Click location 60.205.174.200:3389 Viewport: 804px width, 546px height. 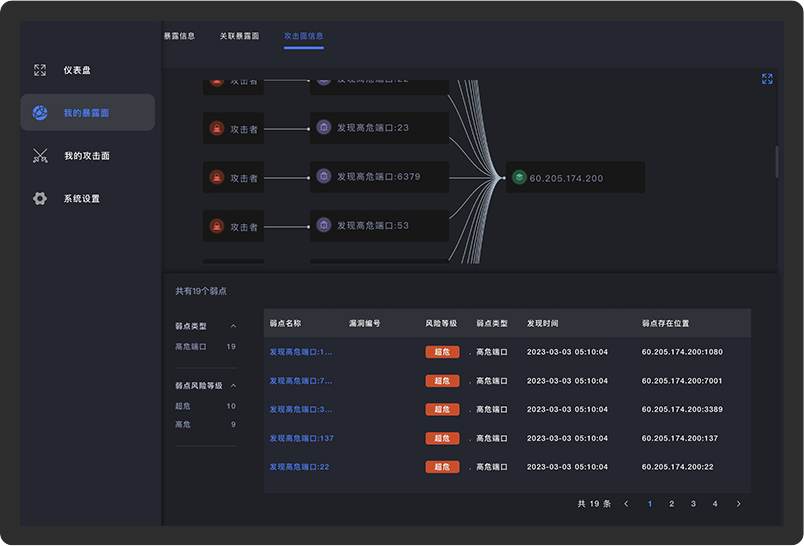(x=682, y=410)
